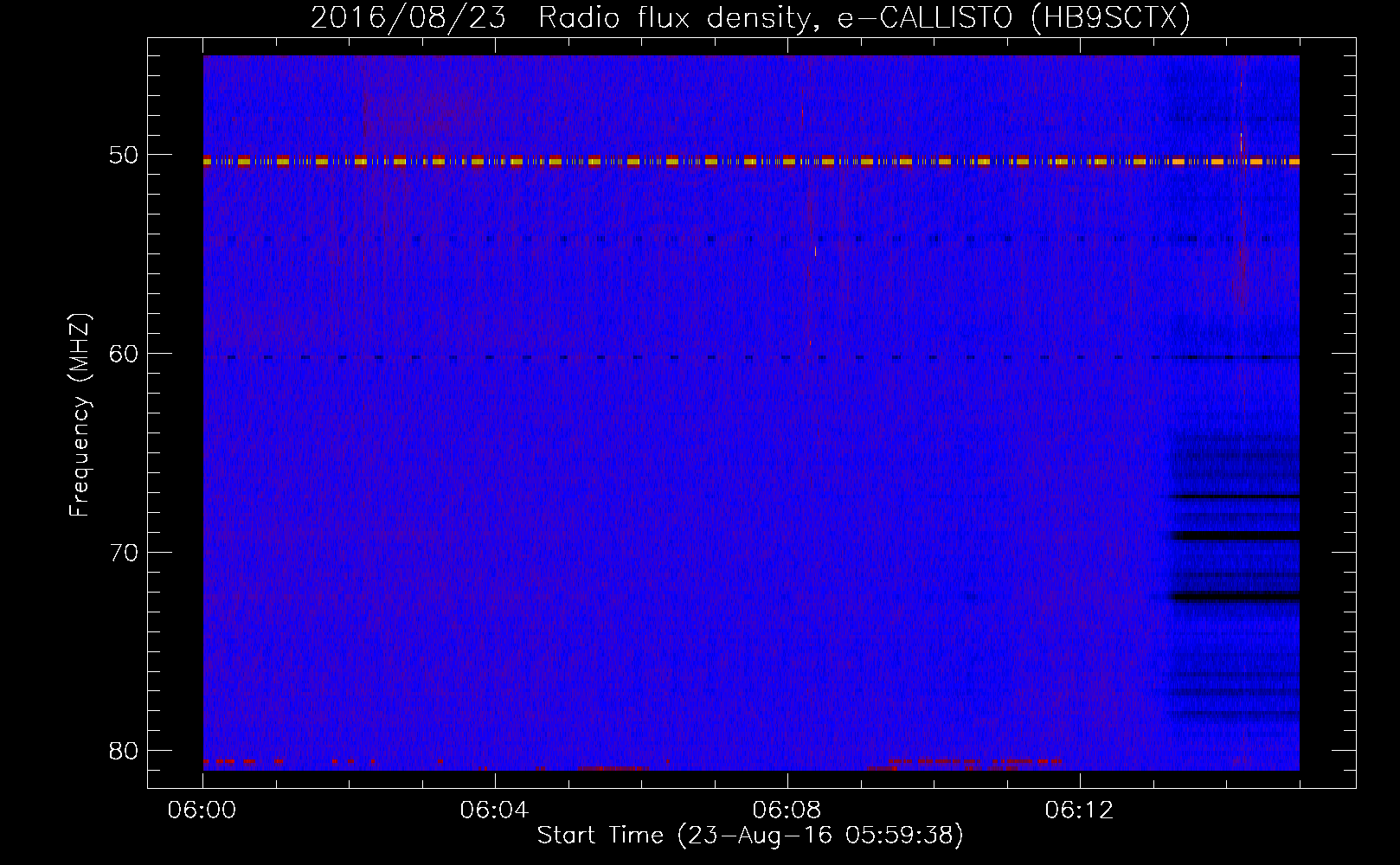The image size is (1400, 865).
Task: Click the thick black band near 69 MHz
Action: click(x=1235, y=535)
